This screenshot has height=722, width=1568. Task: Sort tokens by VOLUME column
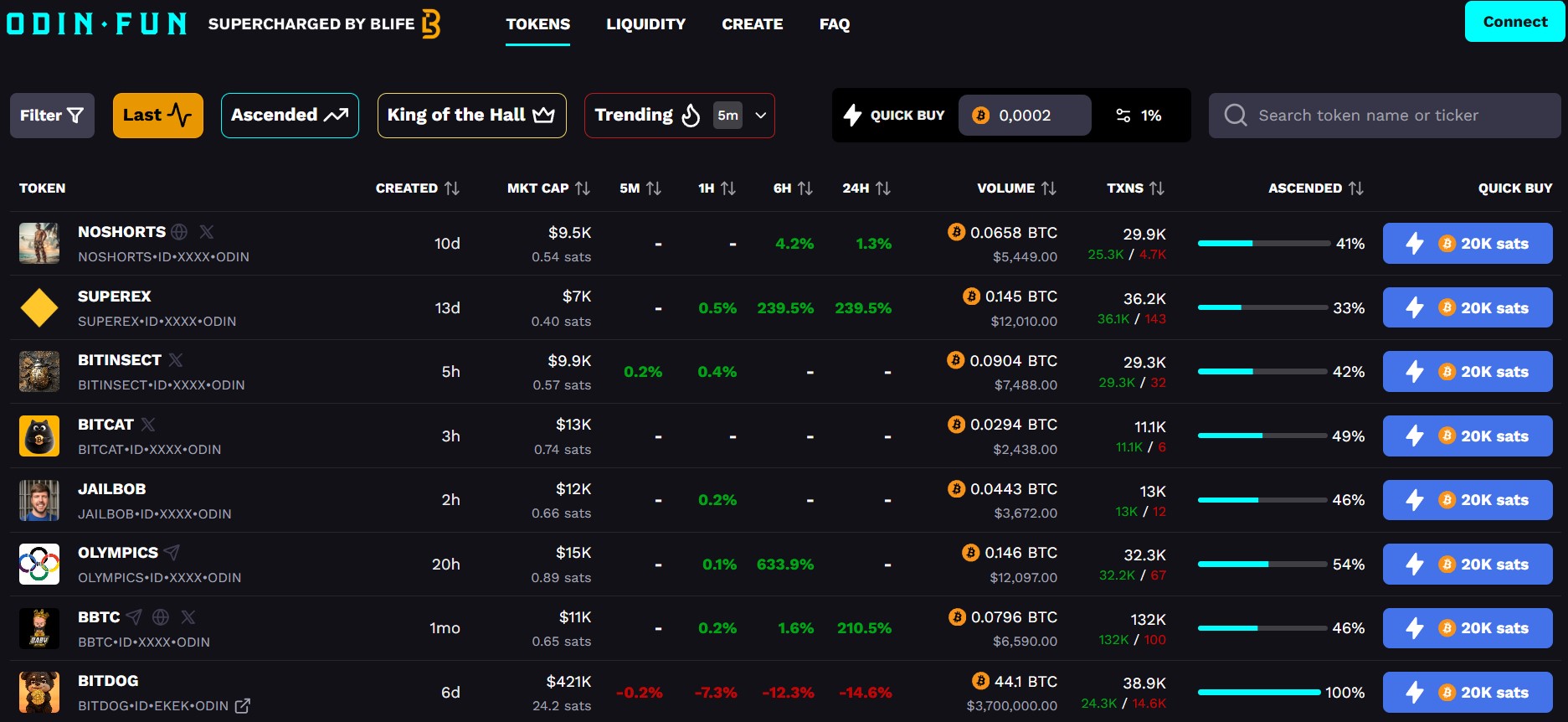(x=1015, y=188)
